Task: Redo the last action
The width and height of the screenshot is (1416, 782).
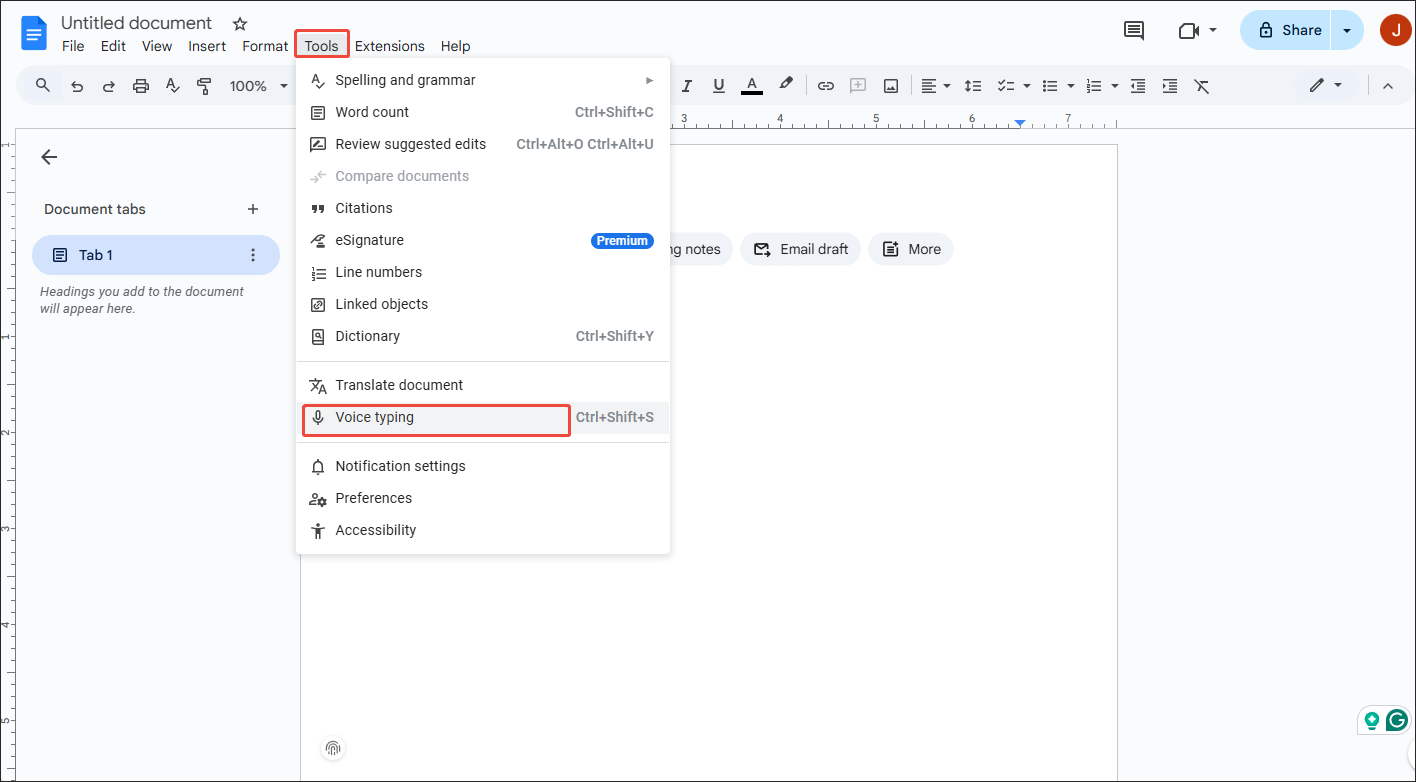Action: [x=108, y=85]
